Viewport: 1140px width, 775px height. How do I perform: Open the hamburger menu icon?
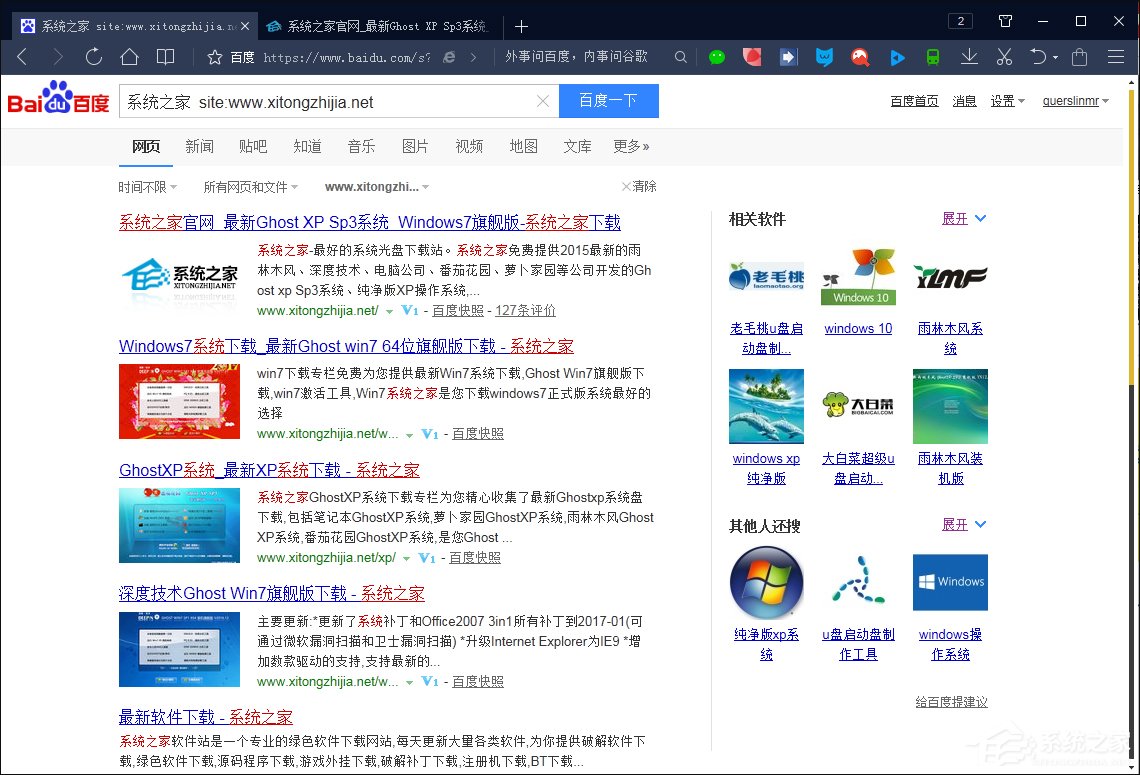point(1117,57)
